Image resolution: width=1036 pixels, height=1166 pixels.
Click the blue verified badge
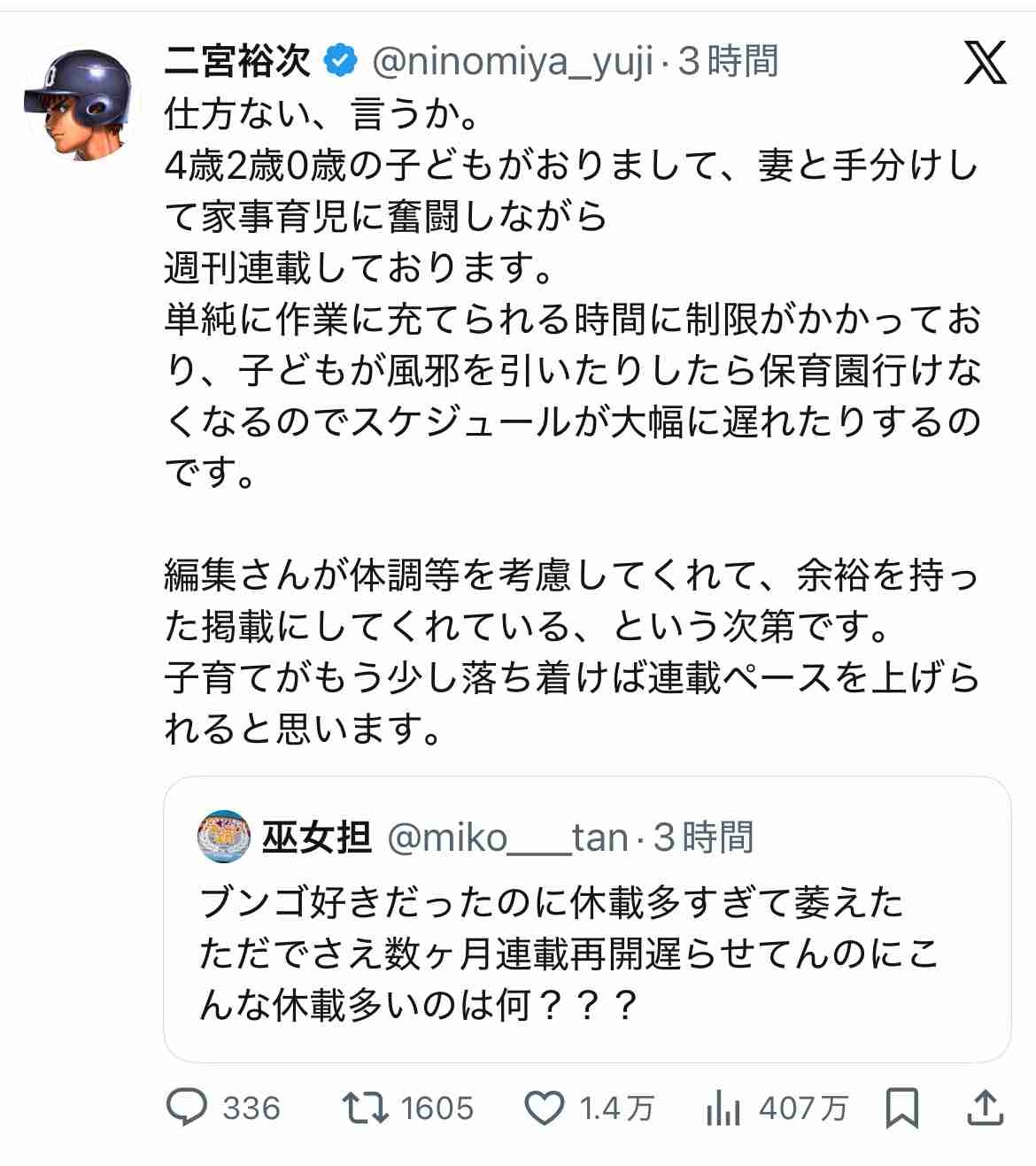(341, 61)
